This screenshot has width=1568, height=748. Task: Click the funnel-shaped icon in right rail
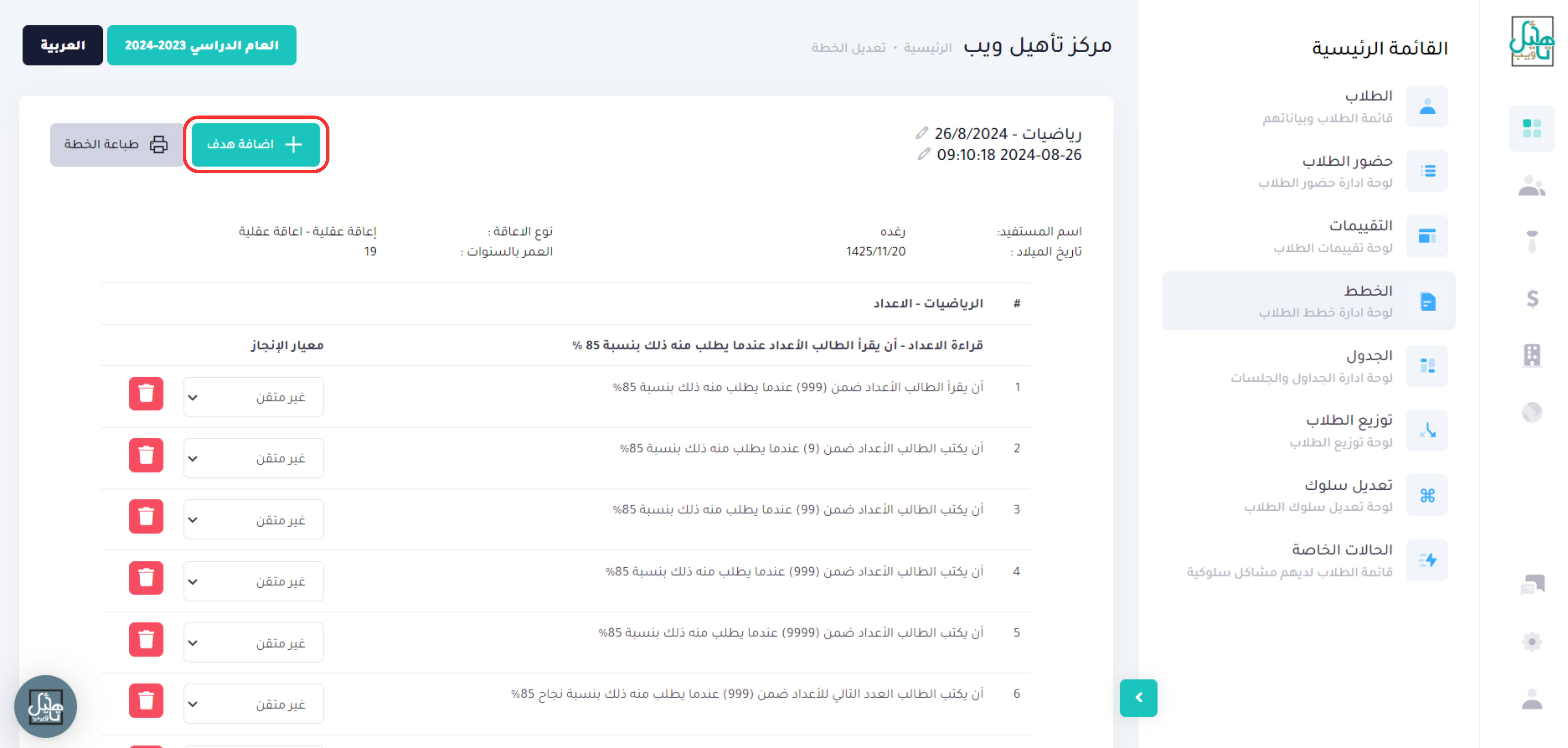pyautogui.click(x=1532, y=242)
